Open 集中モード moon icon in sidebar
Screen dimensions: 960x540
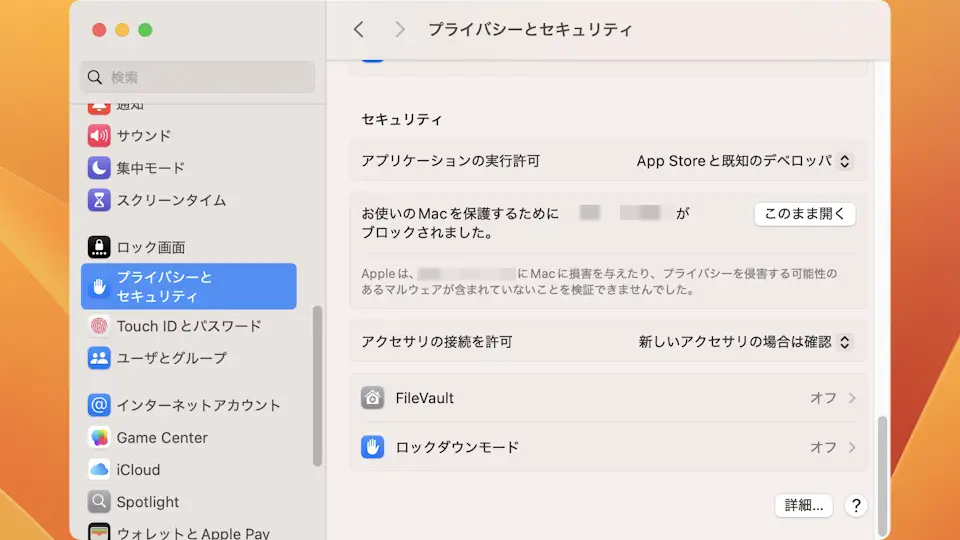98,168
